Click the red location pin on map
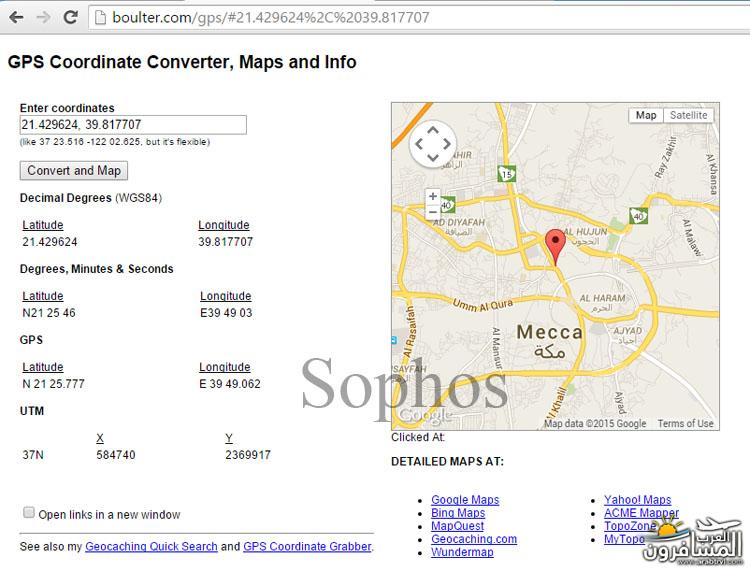The image size is (750, 572). (555, 247)
